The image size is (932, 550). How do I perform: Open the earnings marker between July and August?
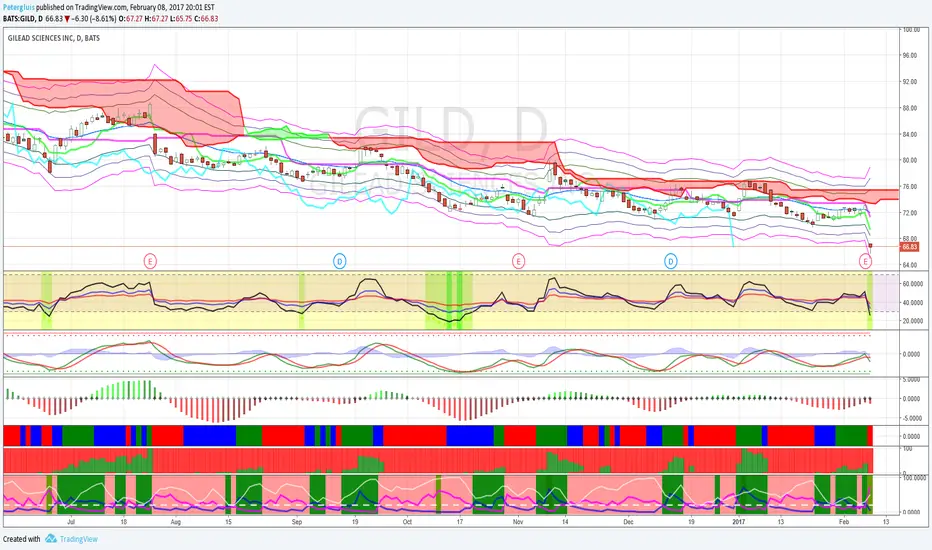150,260
